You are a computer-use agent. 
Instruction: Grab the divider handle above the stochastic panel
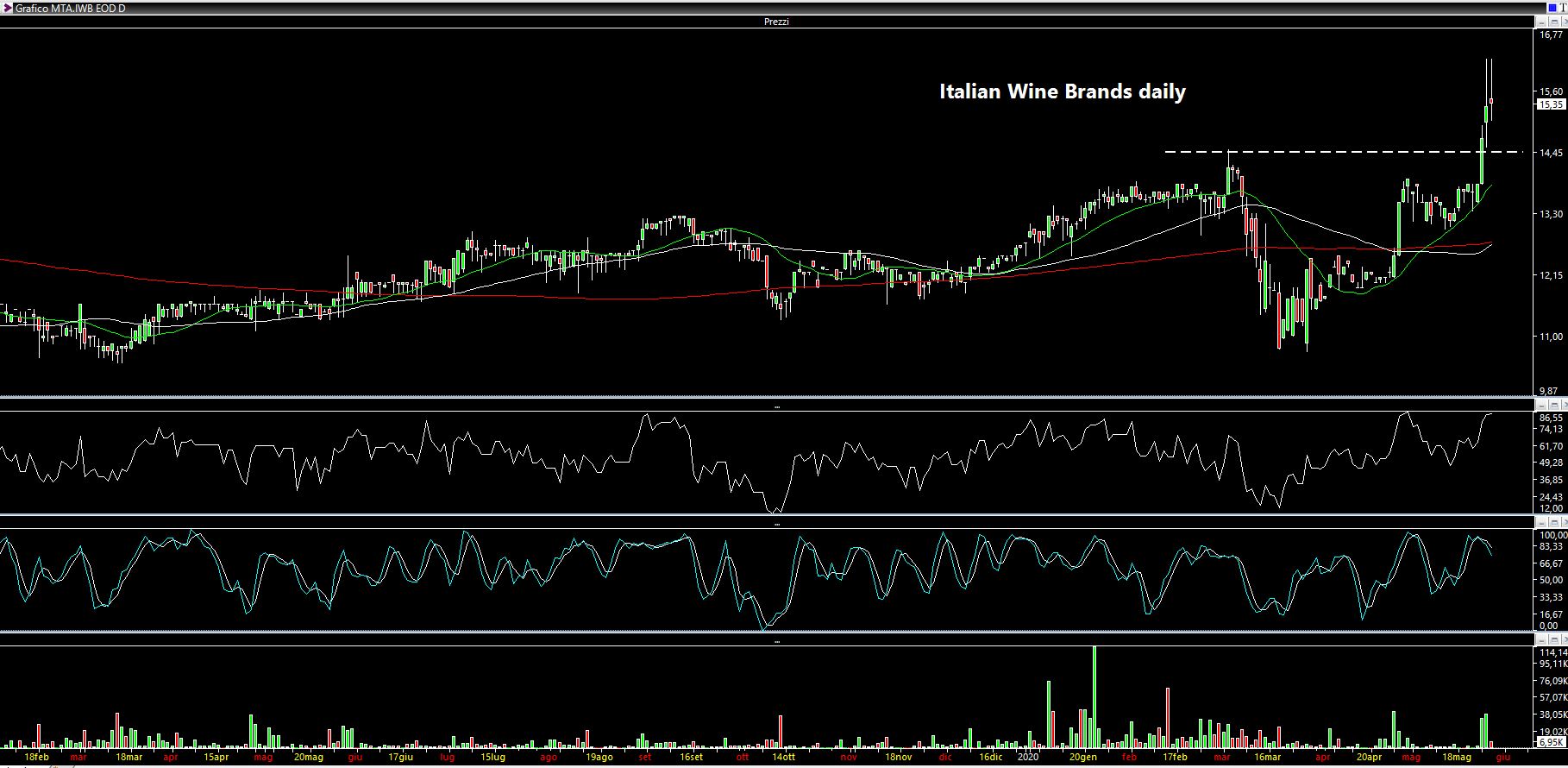pos(776,523)
